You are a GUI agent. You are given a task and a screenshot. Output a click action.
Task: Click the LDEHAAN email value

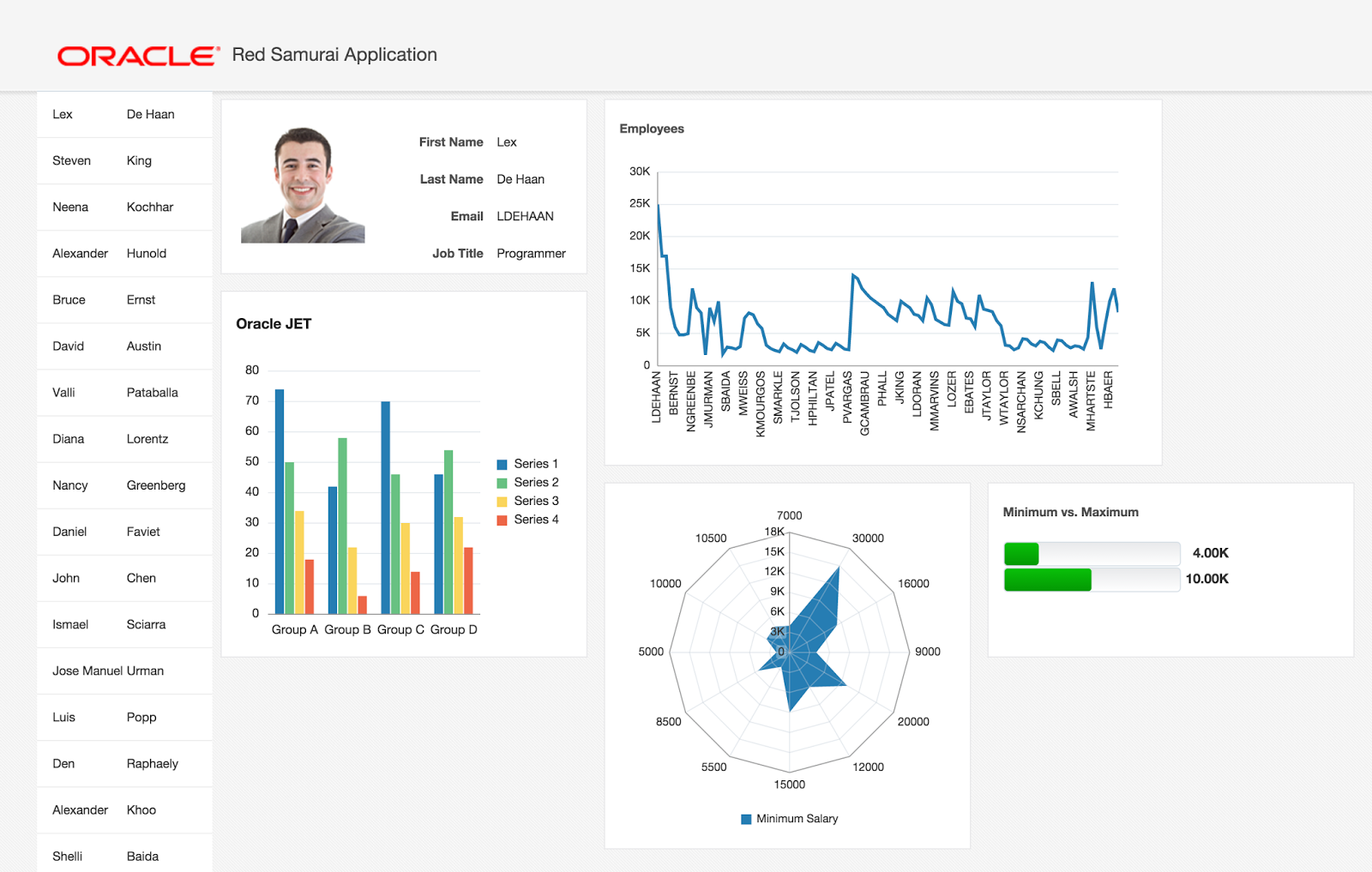(x=526, y=216)
